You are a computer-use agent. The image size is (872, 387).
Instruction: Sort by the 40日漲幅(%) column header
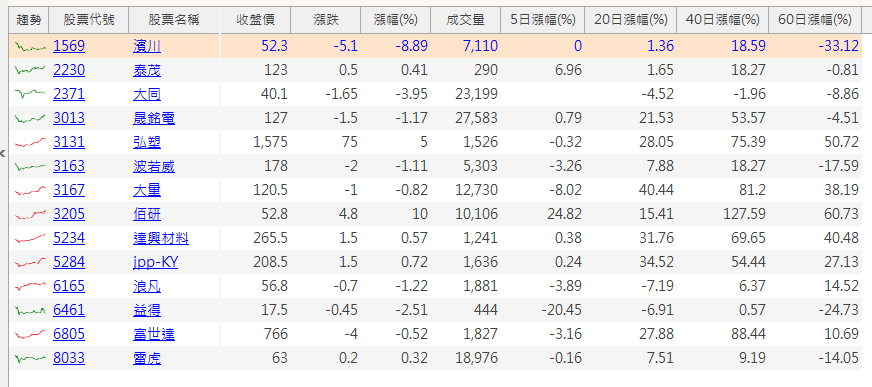723,20
